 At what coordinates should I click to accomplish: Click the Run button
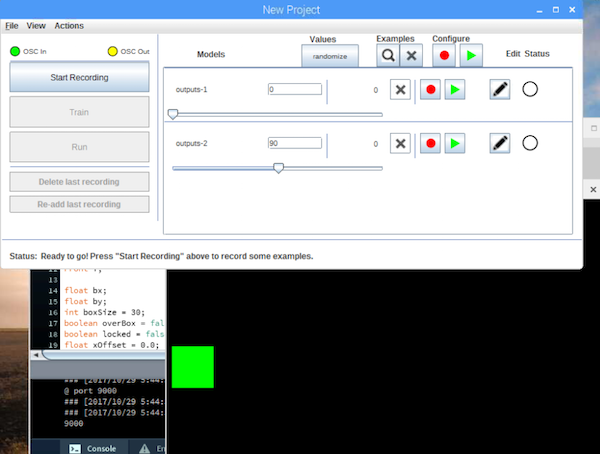pyautogui.click(x=79, y=147)
